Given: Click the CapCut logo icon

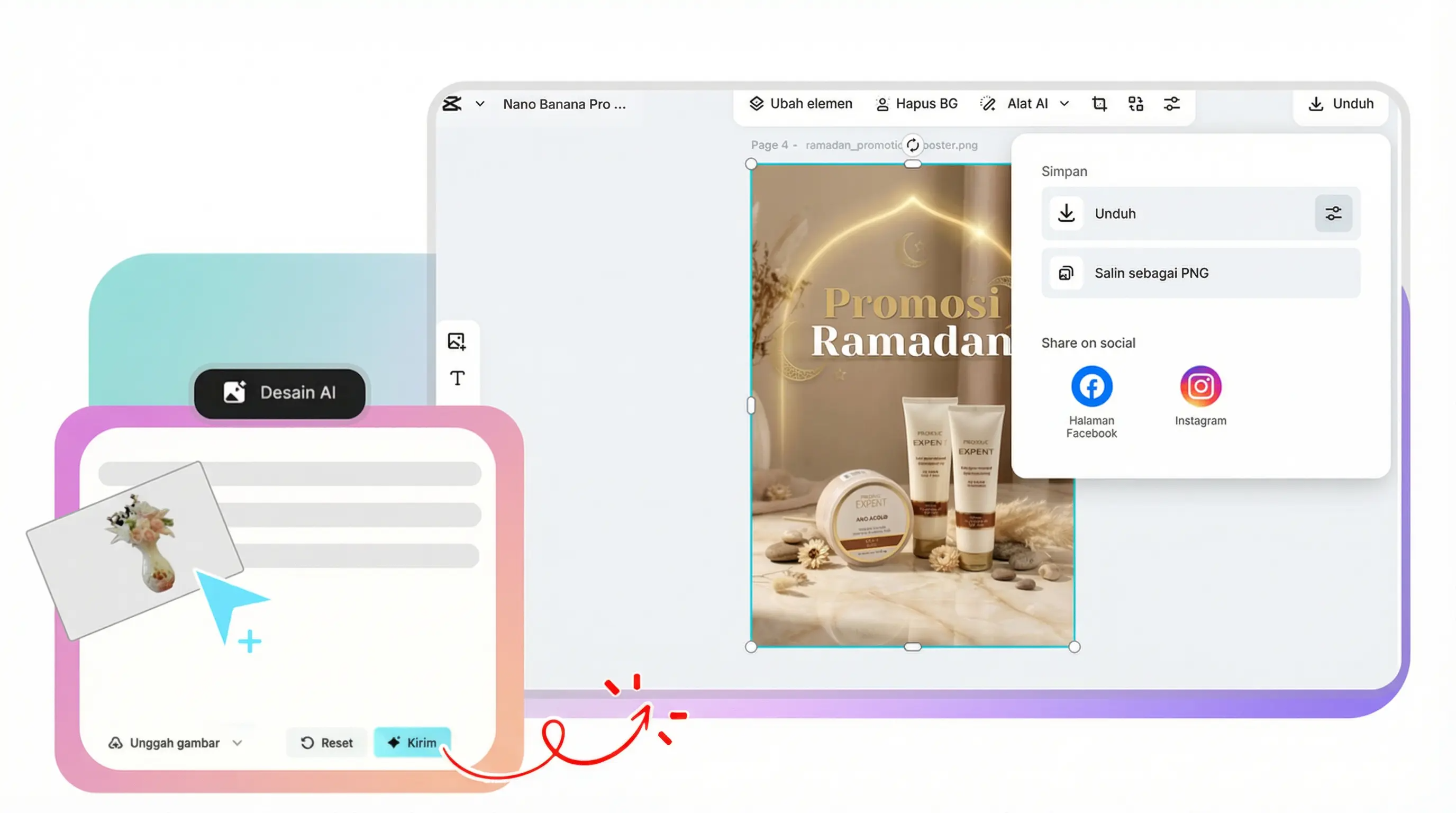Looking at the screenshot, I should coord(452,104).
